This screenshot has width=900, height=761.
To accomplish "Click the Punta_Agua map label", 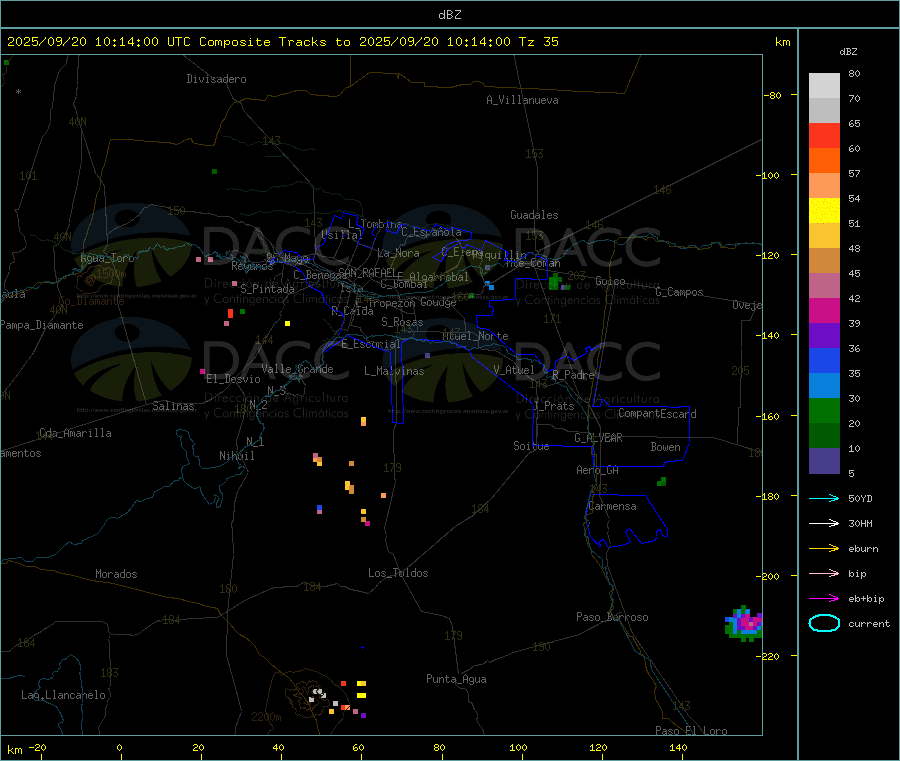I will (x=456, y=679).
